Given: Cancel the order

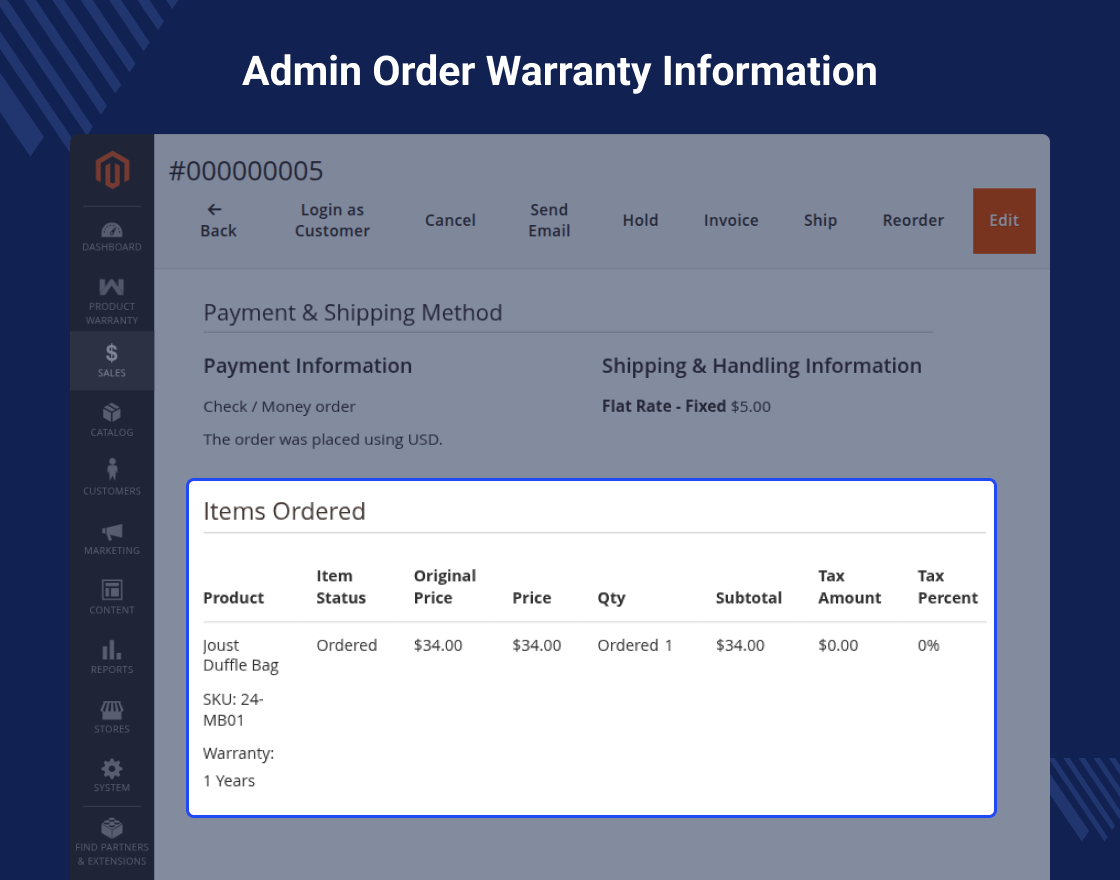Looking at the screenshot, I should (450, 220).
